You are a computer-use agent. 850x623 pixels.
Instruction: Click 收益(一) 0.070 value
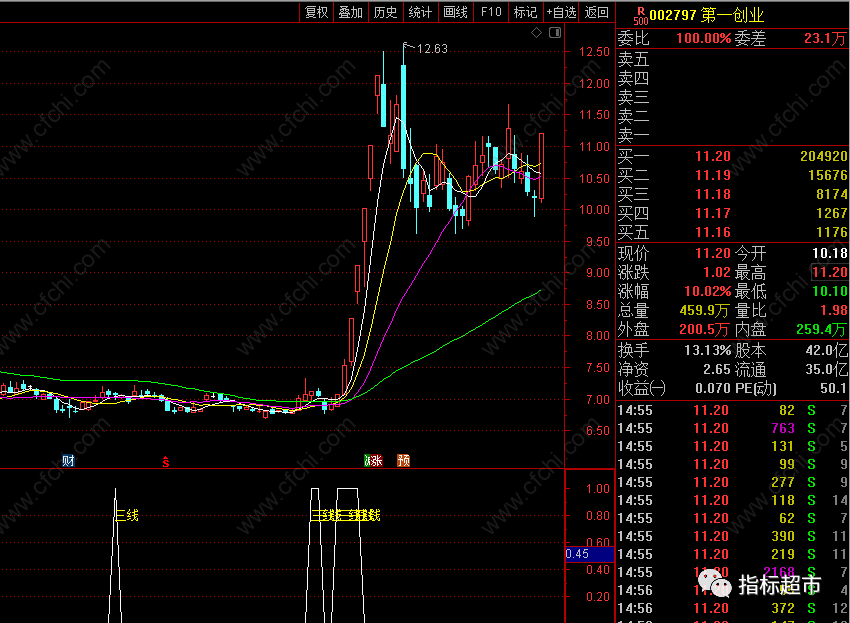713,388
